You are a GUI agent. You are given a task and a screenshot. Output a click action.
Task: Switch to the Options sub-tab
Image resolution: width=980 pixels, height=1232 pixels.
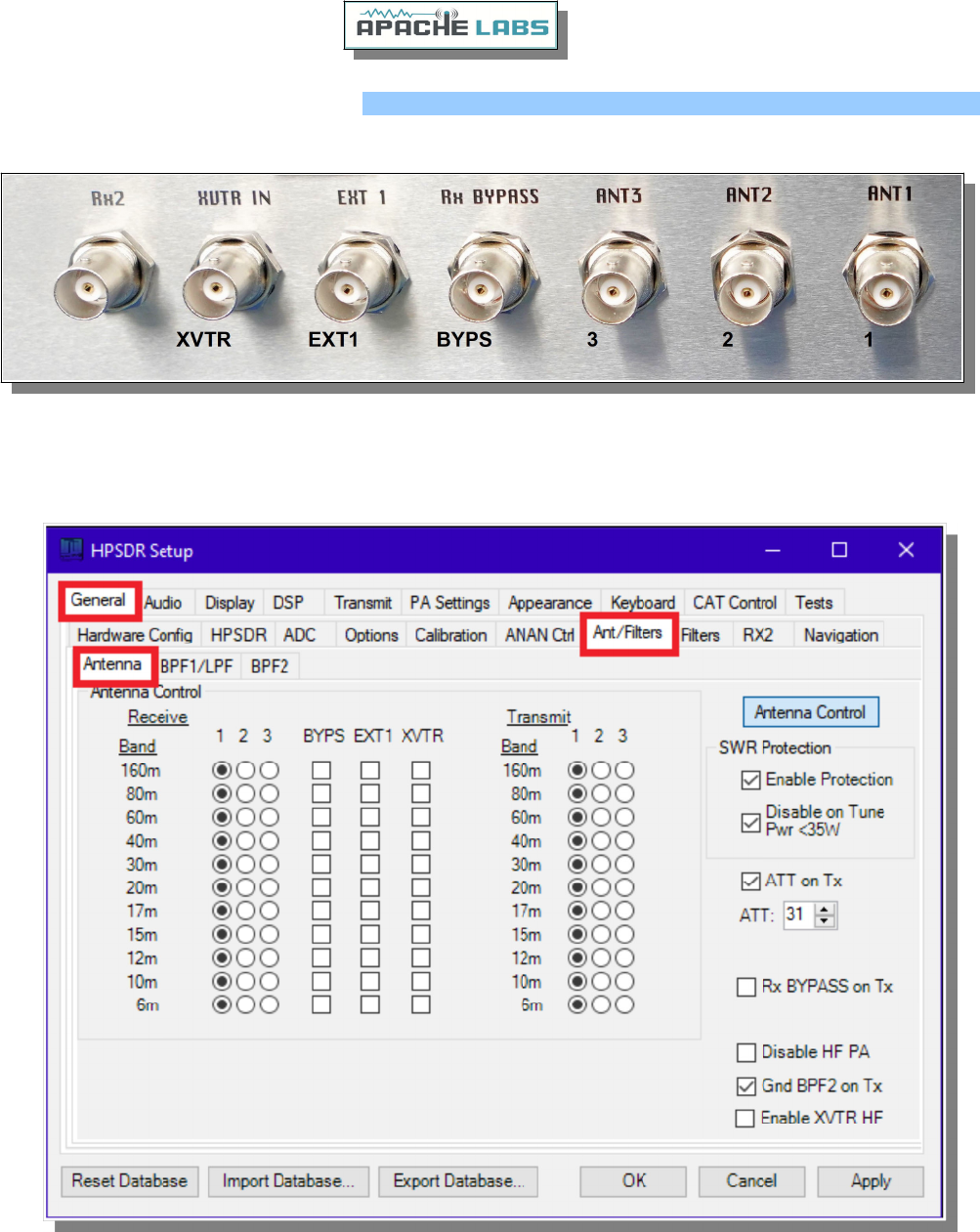(371, 635)
